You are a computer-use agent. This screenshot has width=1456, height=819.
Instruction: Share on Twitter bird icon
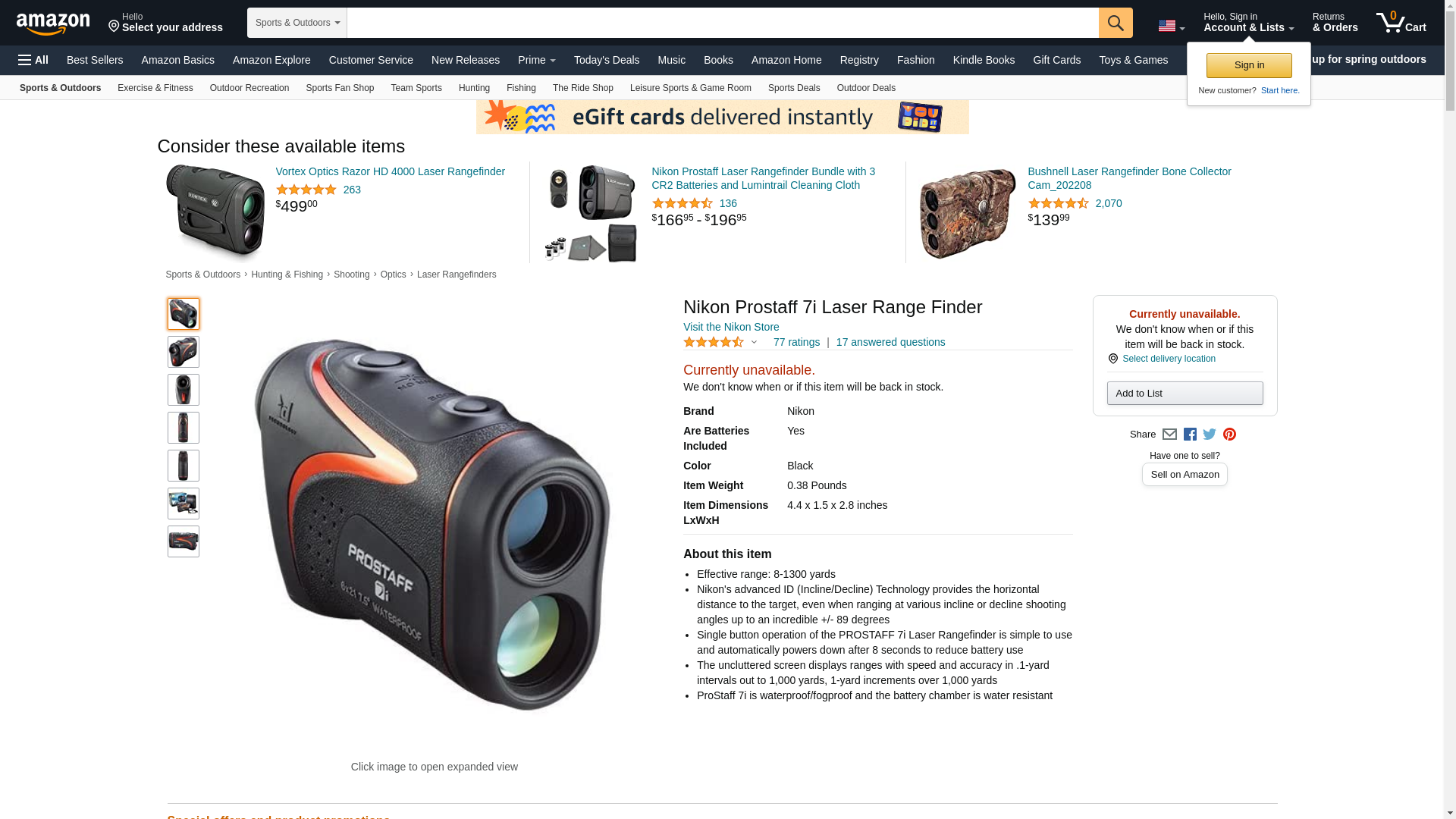[x=1210, y=435]
